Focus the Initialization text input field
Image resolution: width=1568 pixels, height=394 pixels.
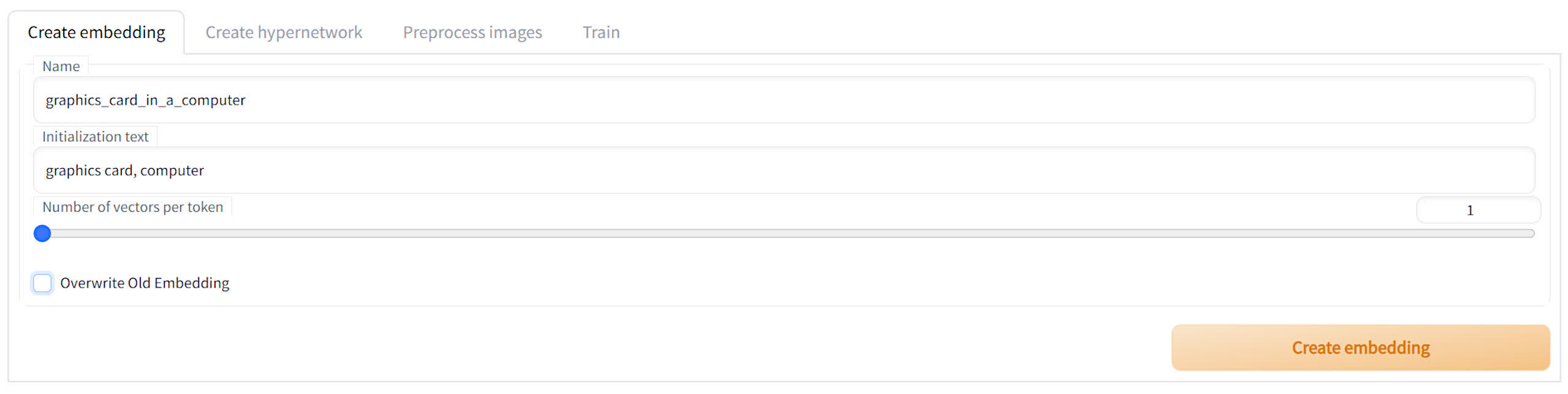pos(784,170)
